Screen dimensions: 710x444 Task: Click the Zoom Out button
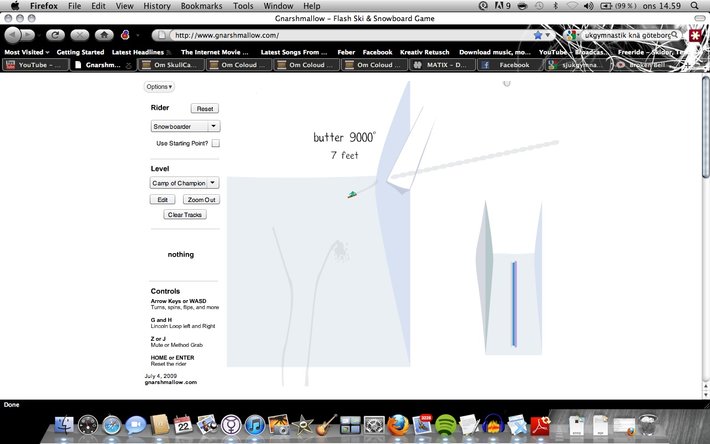(201, 200)
